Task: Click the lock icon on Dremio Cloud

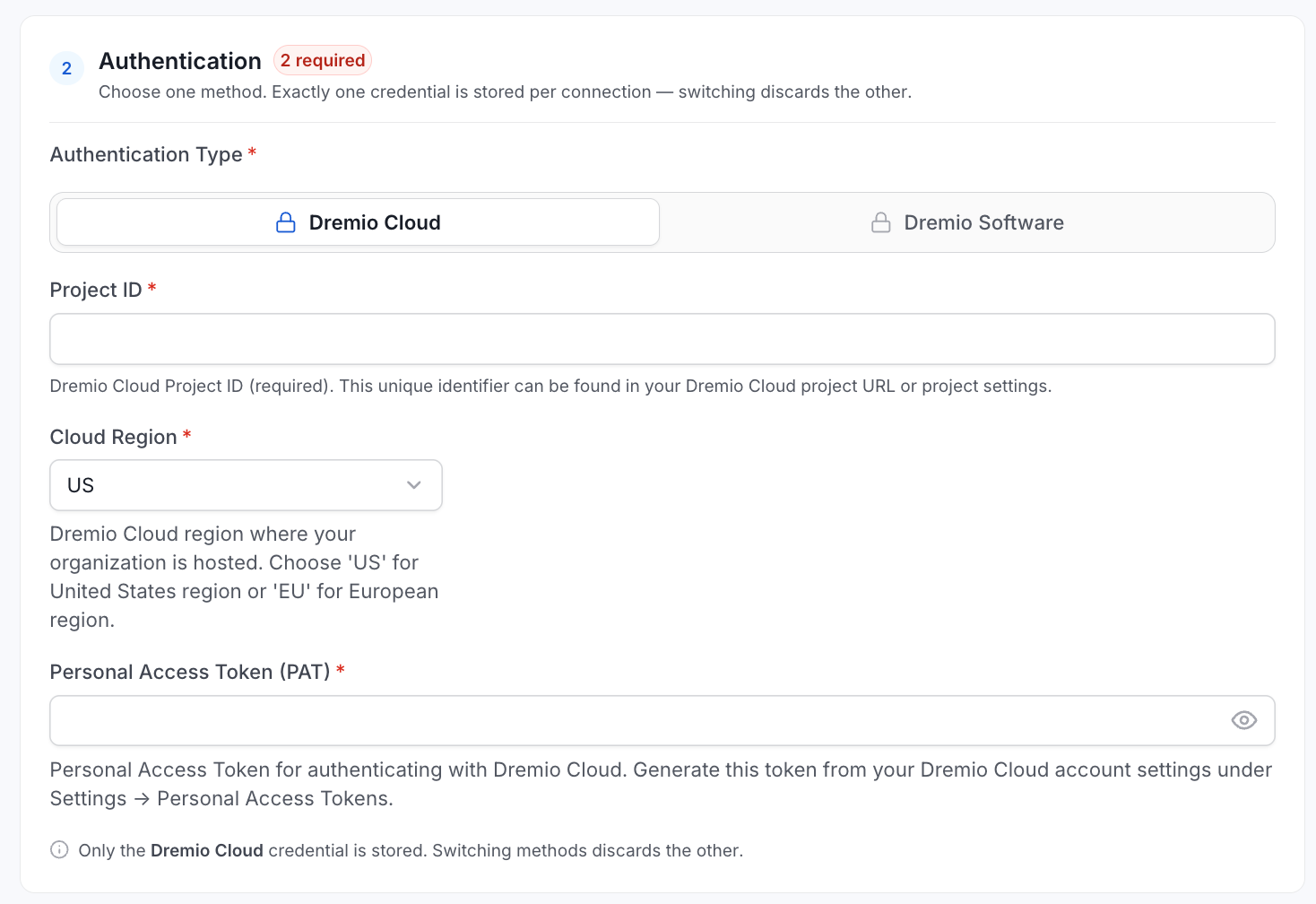Action: point(286,222)
